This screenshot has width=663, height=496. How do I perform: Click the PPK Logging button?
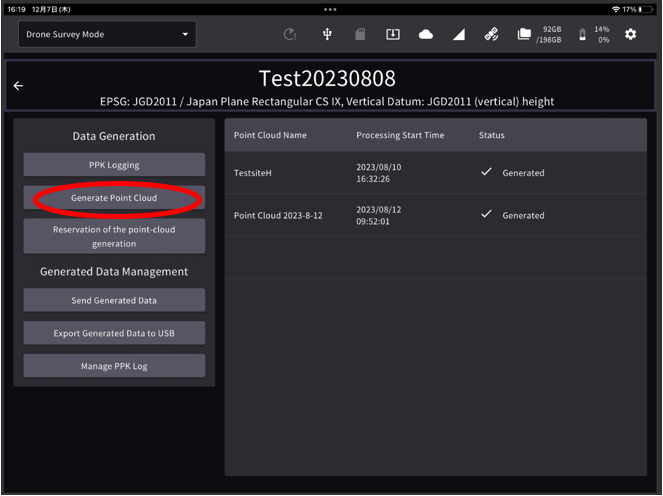(x=114, y=165)
